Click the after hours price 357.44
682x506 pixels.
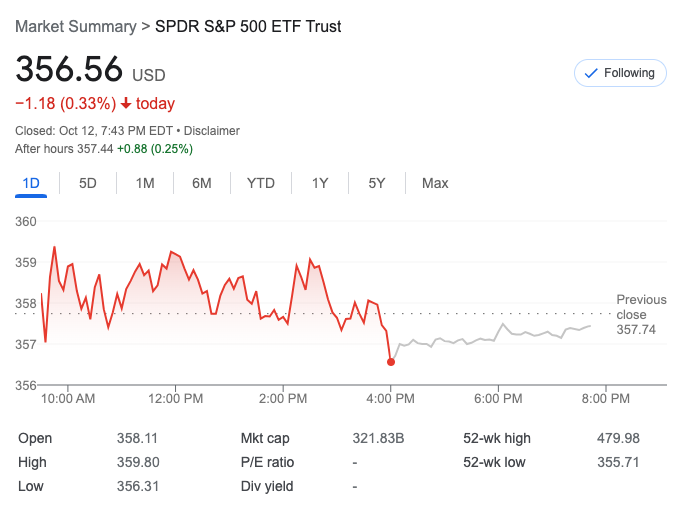click(95, 149)
